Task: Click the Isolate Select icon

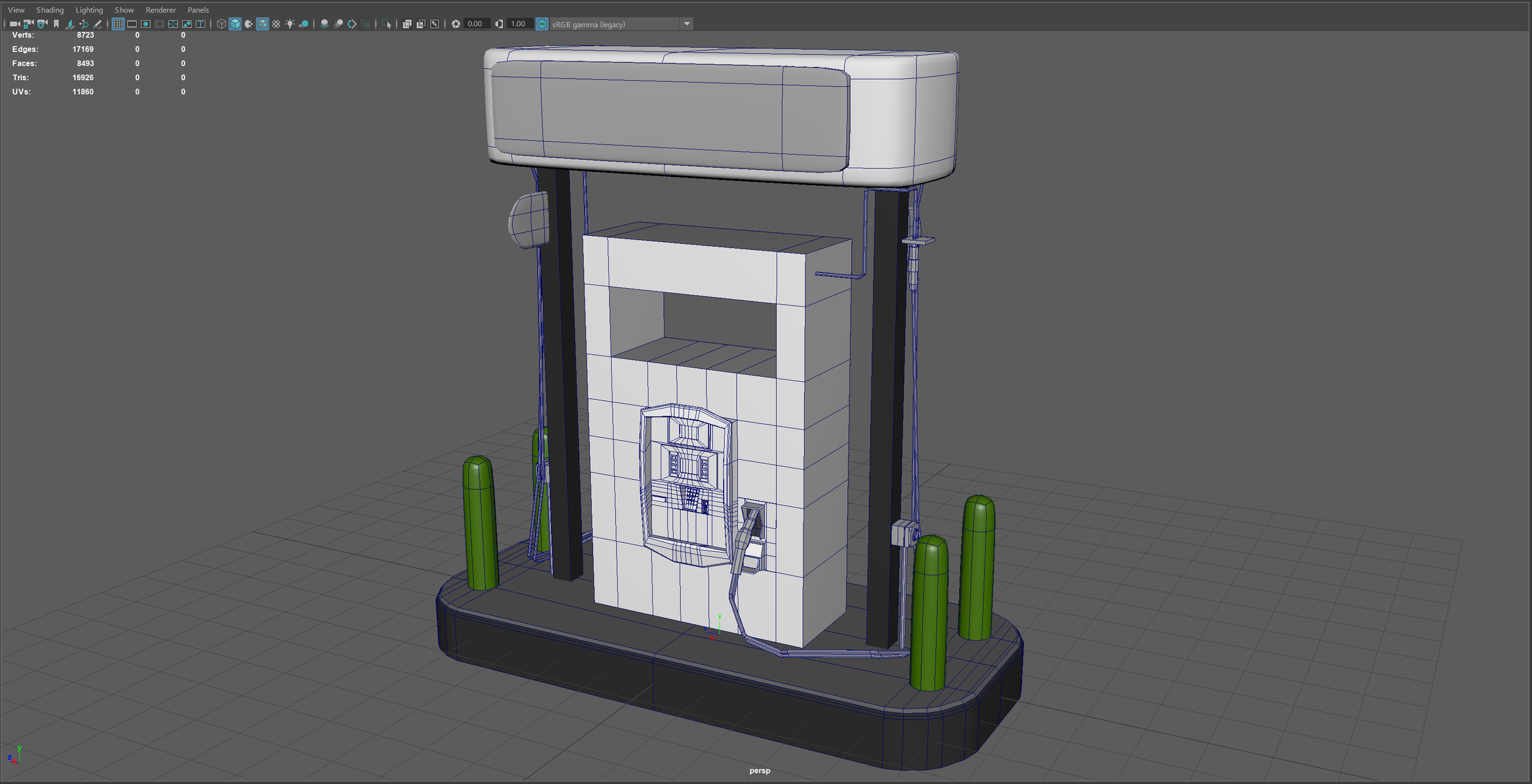Action: (x=387, y=24)
